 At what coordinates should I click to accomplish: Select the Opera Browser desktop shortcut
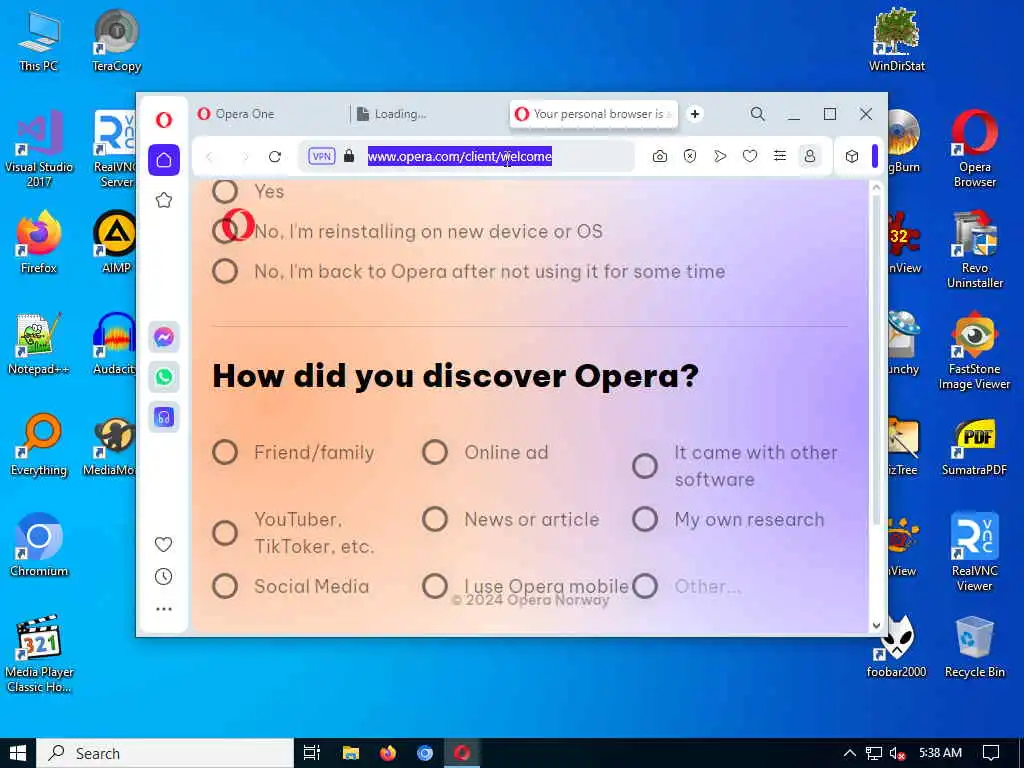tap(974, 148)
